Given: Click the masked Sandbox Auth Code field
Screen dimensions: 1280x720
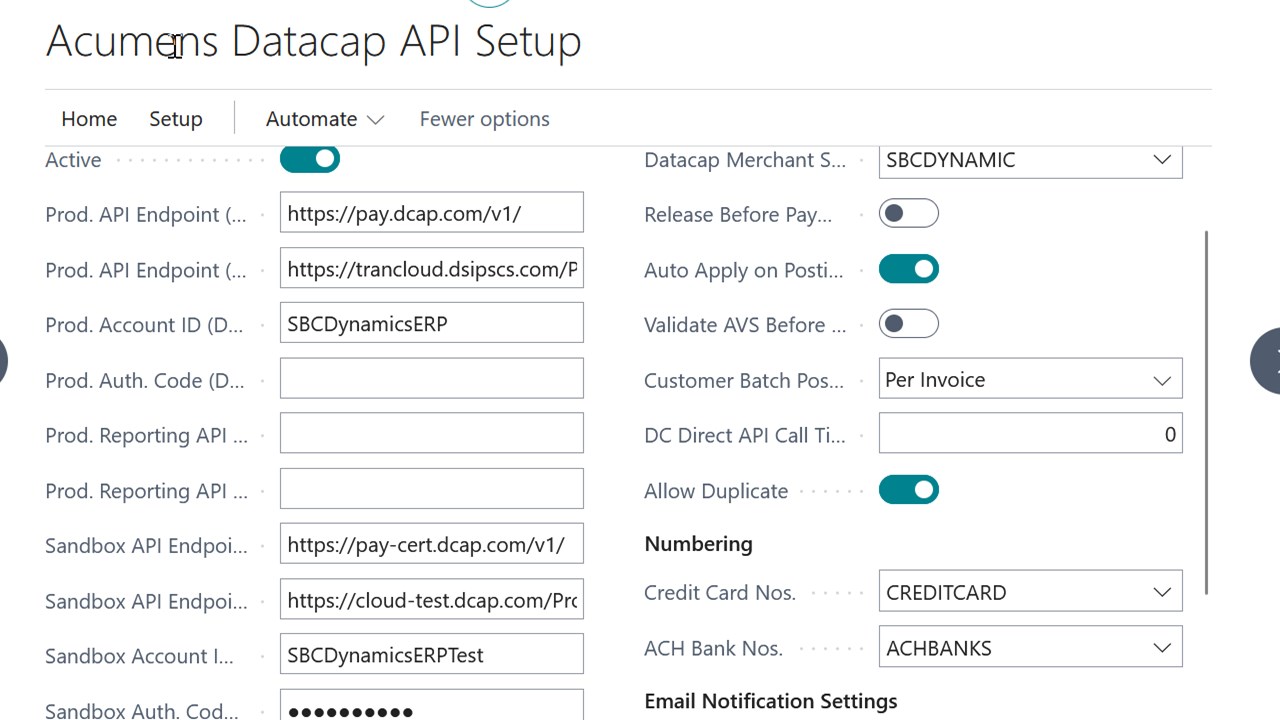Looking at the screenshot, I should click(x=431, y=708).
